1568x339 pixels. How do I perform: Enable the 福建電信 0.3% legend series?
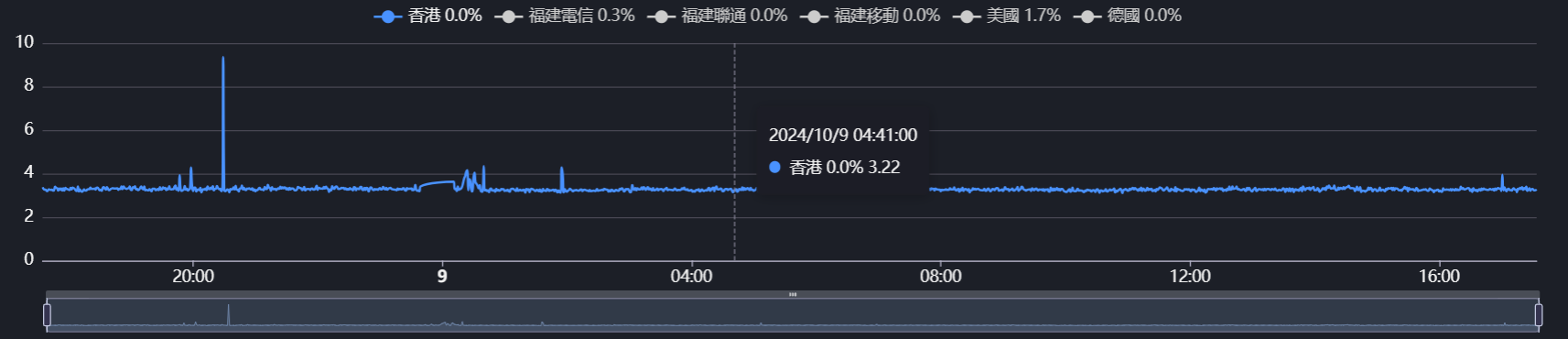(565, 16)
